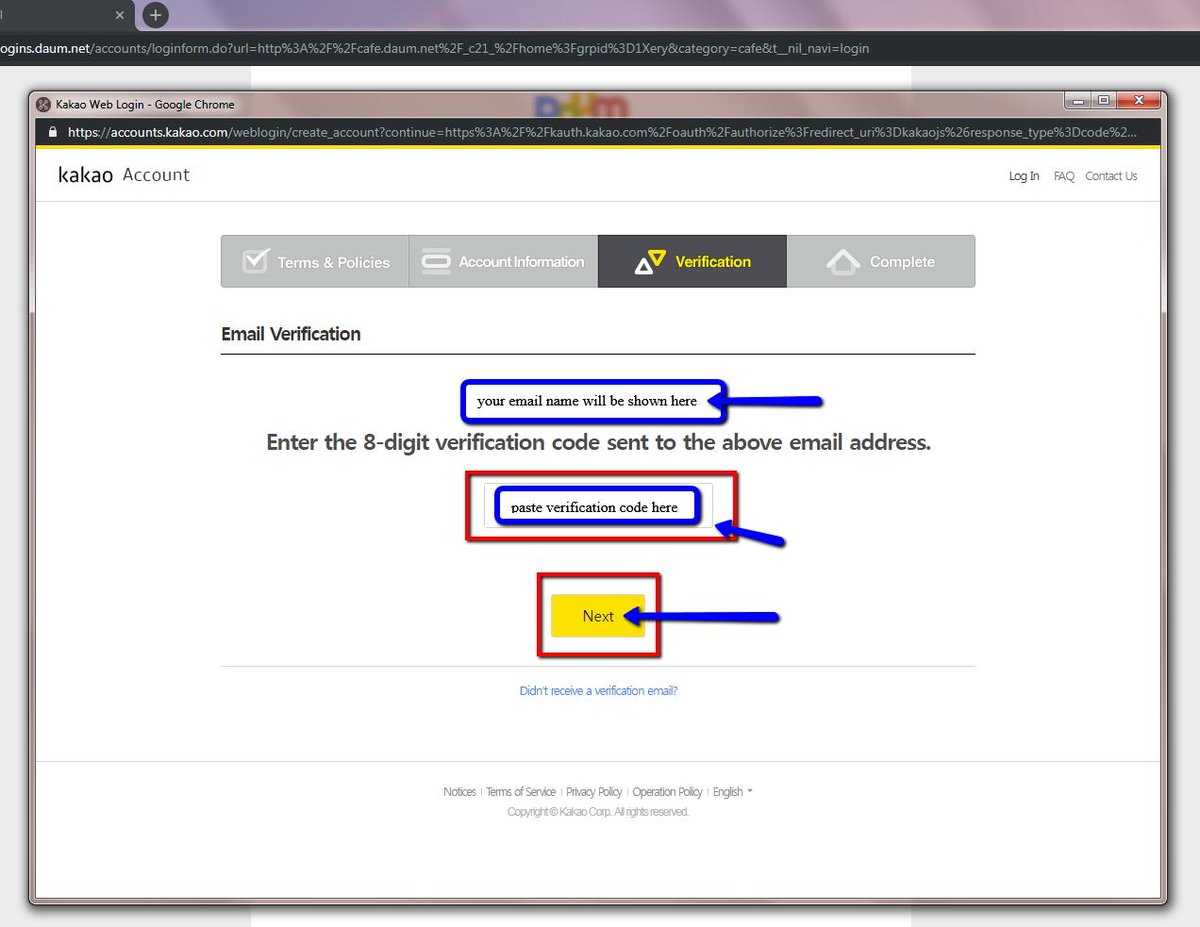The width and height of the screenshot is (1200, 927).
Task: Maximize the Kakao Web Login window
Action: (x=1103, y=100)
